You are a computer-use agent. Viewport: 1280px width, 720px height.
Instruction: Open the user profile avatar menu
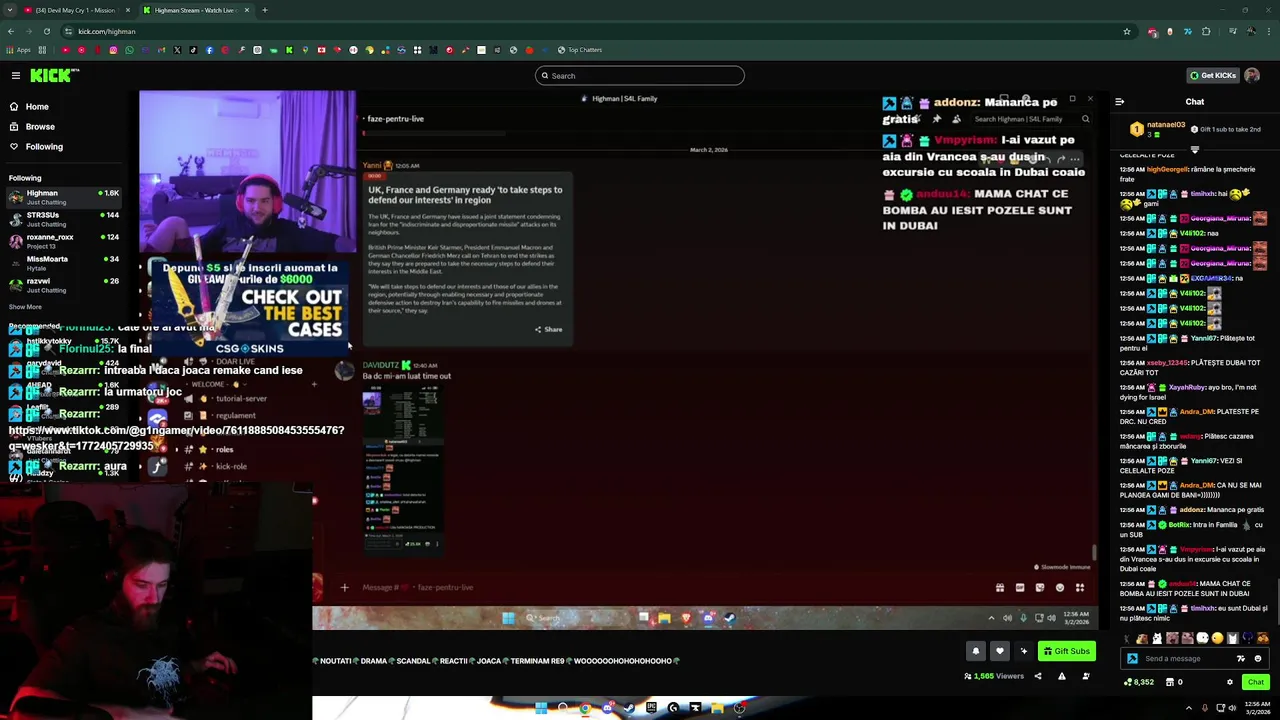tap(1252, 75)
